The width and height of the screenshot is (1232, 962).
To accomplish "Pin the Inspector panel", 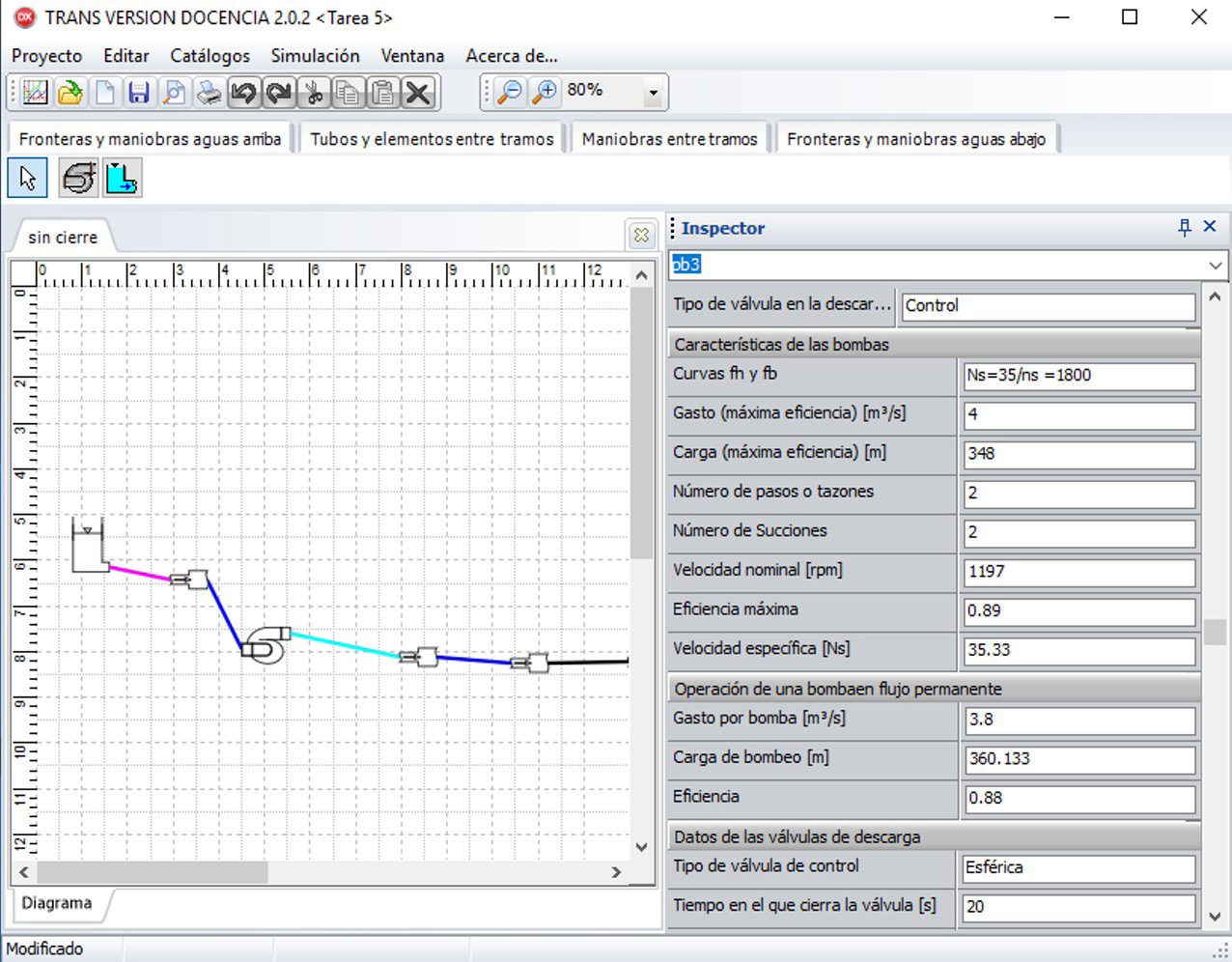I will 1185,227.
